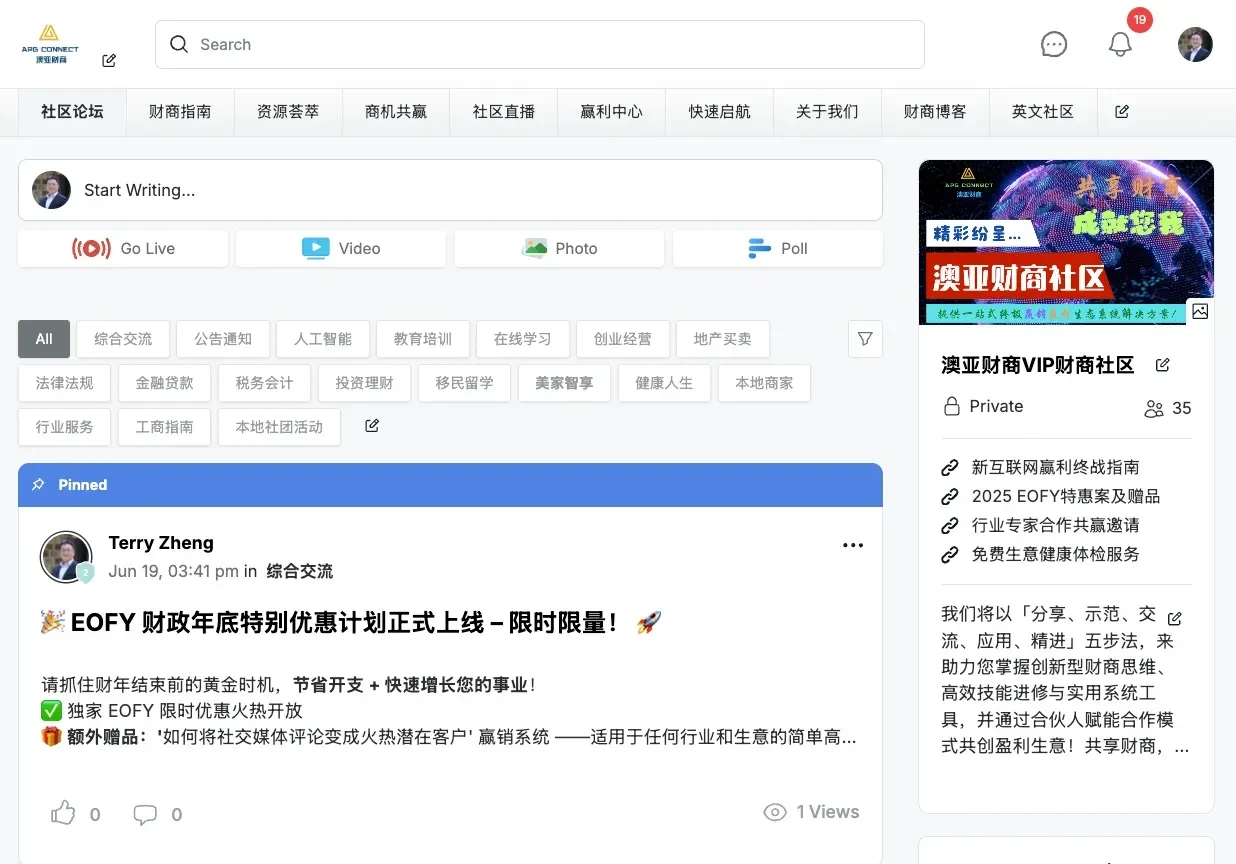
Task: Go to 商机共赢 tab
Action: click(x=396, y=112)
